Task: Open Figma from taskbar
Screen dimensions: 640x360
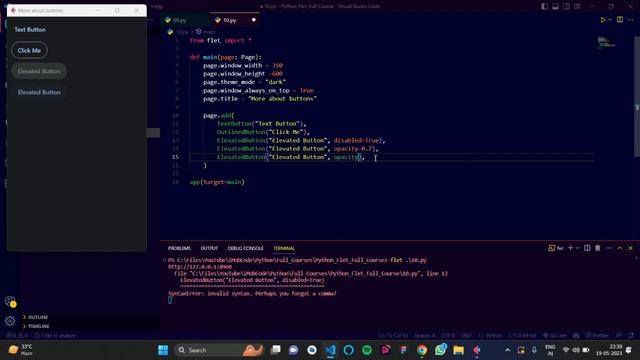Action: (404, 350)
